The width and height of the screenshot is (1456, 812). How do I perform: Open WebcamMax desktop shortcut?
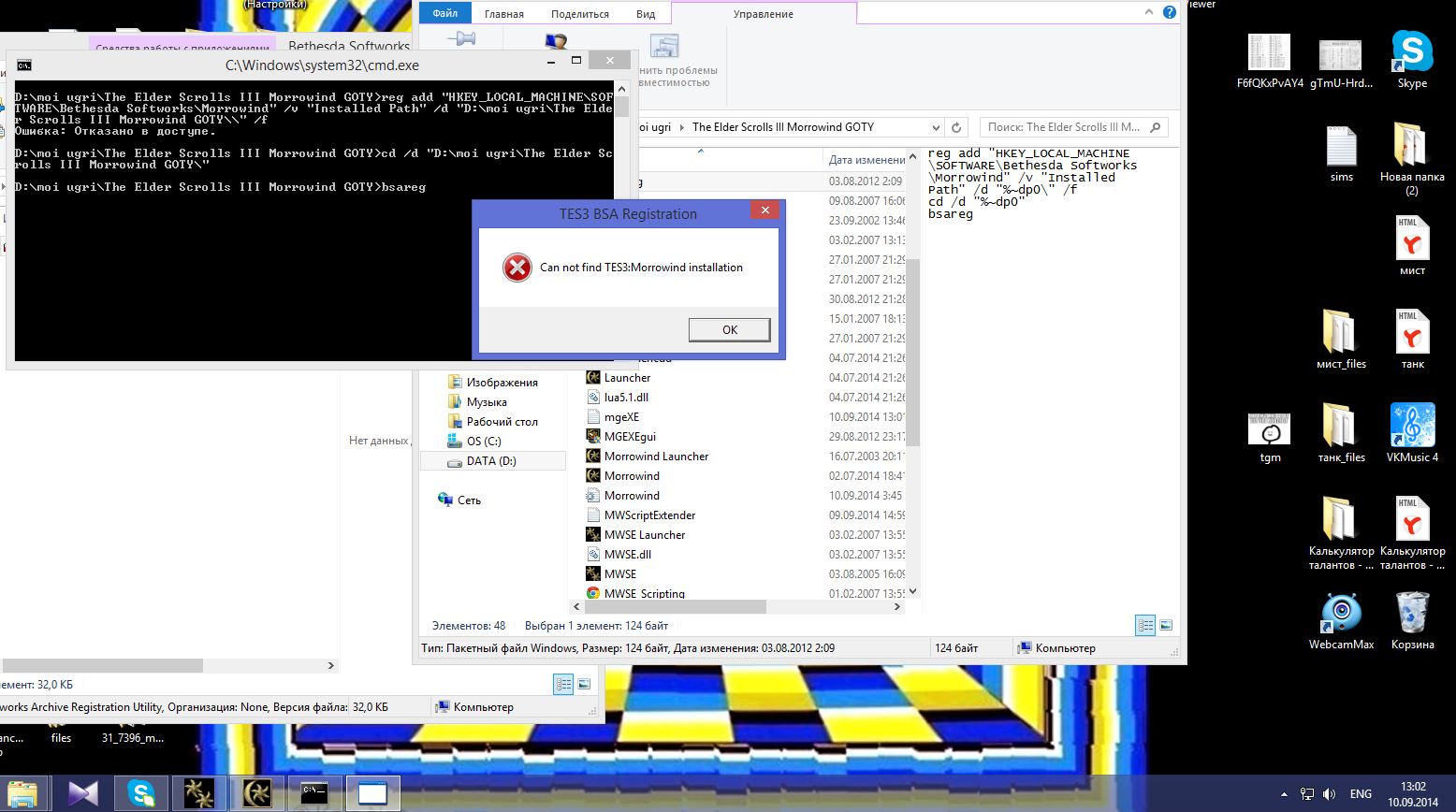pyautogui.click(x=1342, y=621)
